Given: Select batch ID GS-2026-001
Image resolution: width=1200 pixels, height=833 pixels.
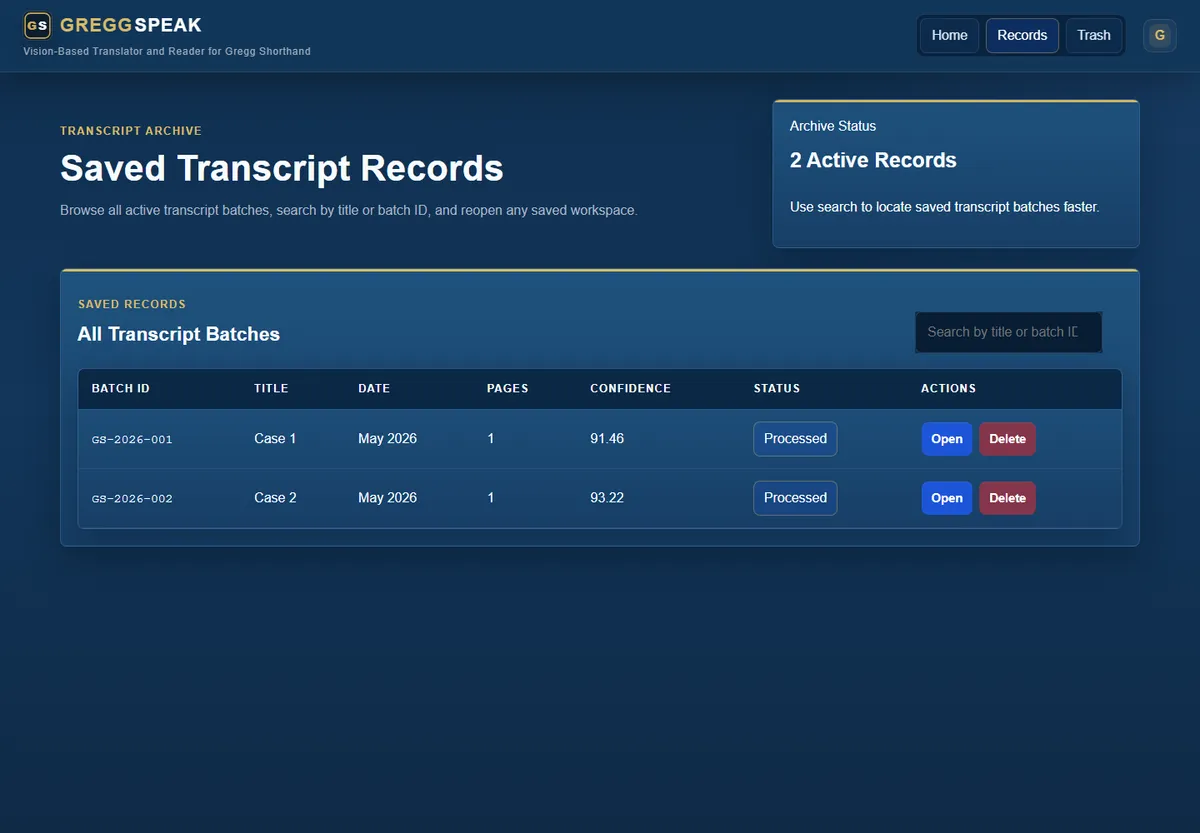Looking at the screenshot, I should tap(132, 439).
